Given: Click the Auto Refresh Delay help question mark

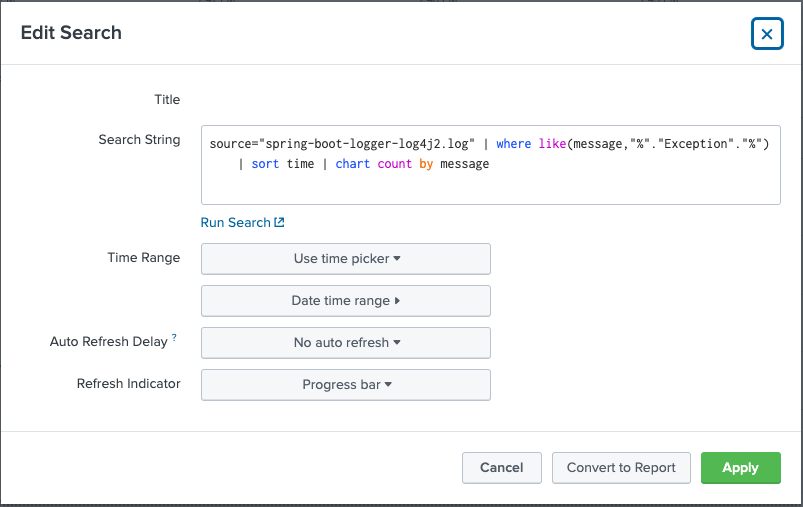Looking at the screenshot, I should click(x=174, y=338).
